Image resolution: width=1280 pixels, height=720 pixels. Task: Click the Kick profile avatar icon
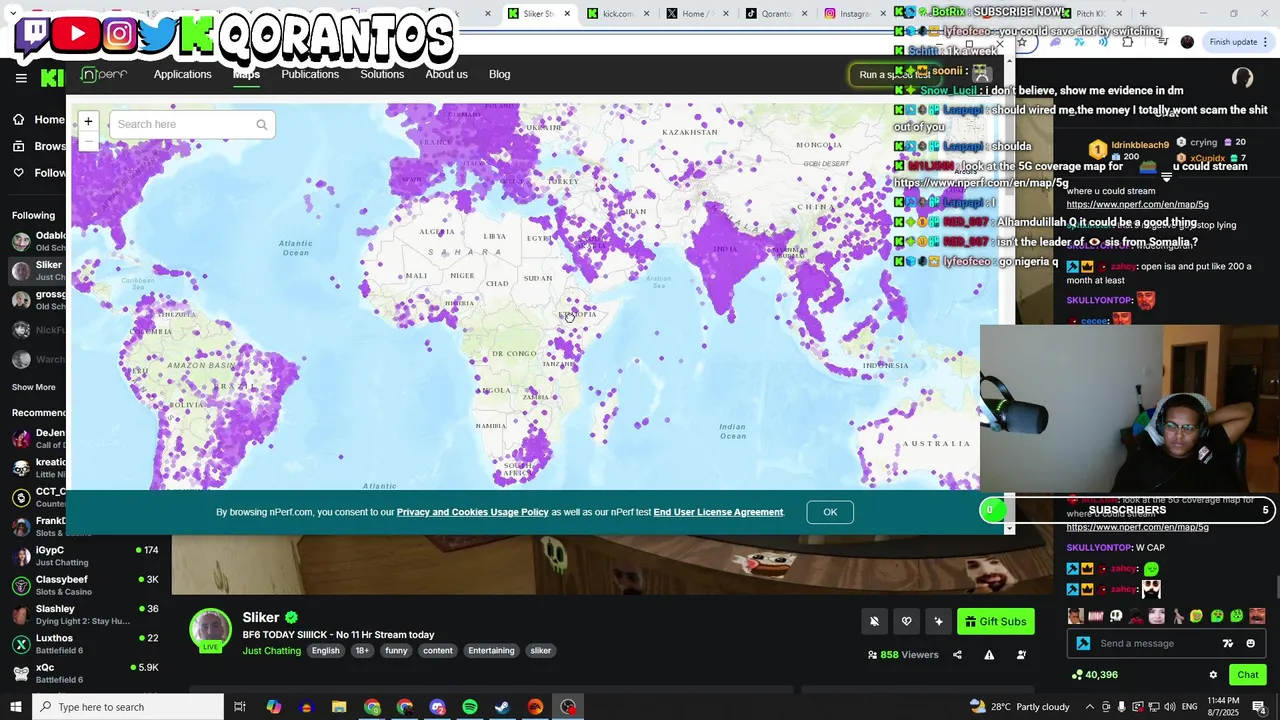(x=1242, y=77)
